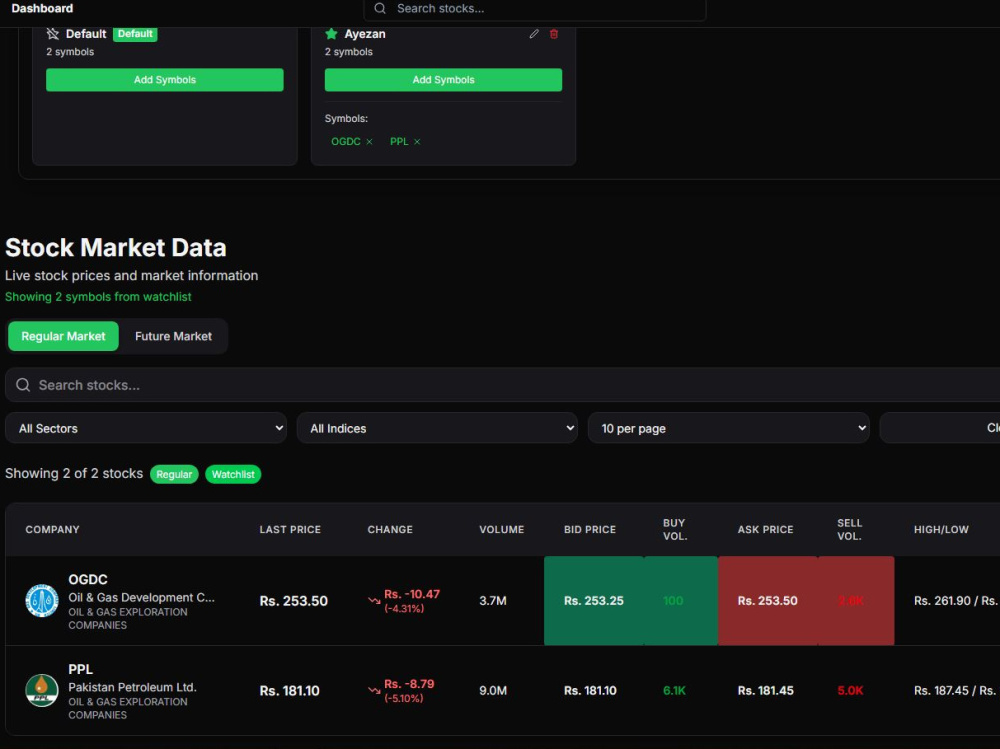
Task: Click the LAST PRICE column header
Action: (290, 530)
